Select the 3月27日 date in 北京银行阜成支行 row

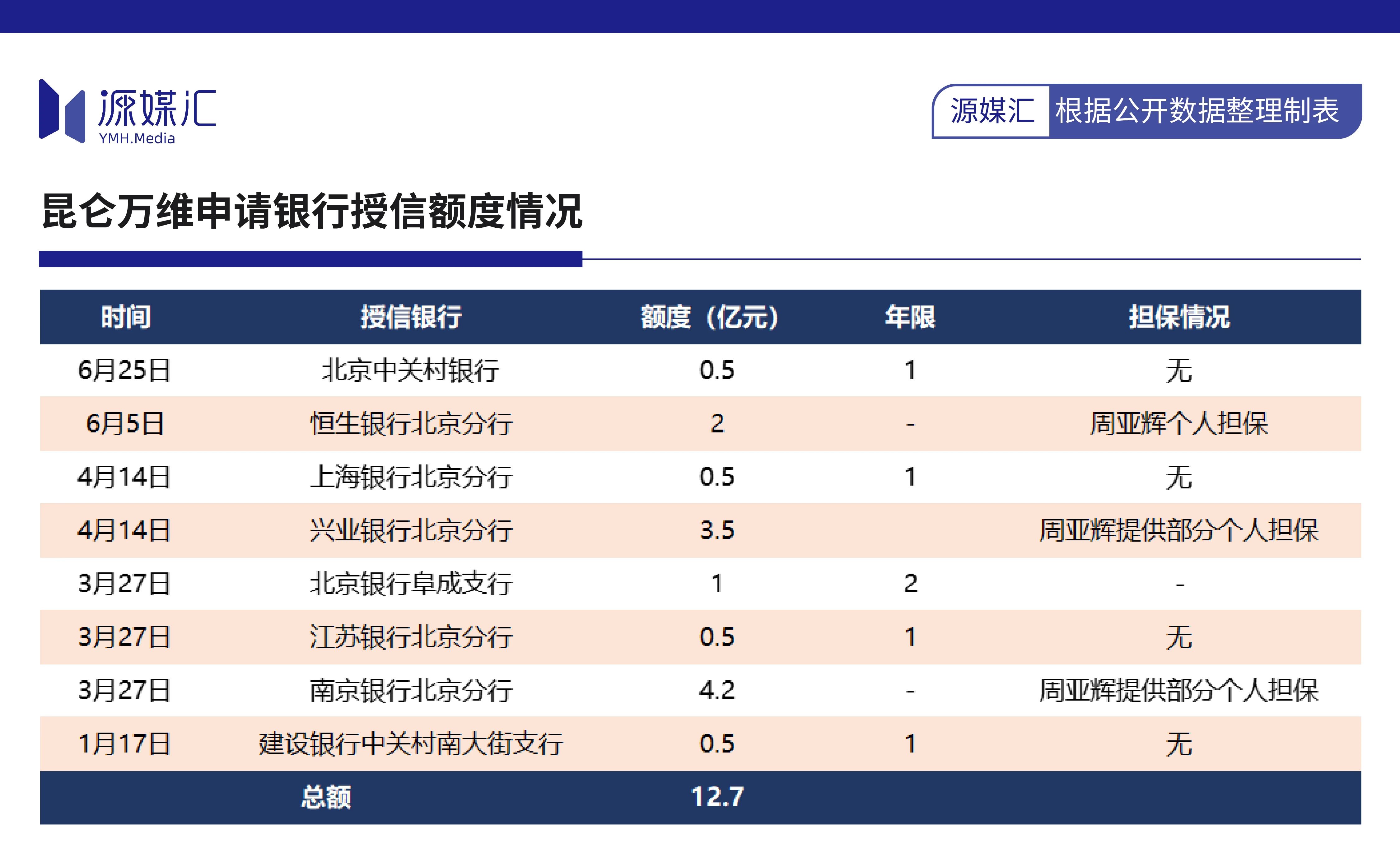(x=124, y=584)
